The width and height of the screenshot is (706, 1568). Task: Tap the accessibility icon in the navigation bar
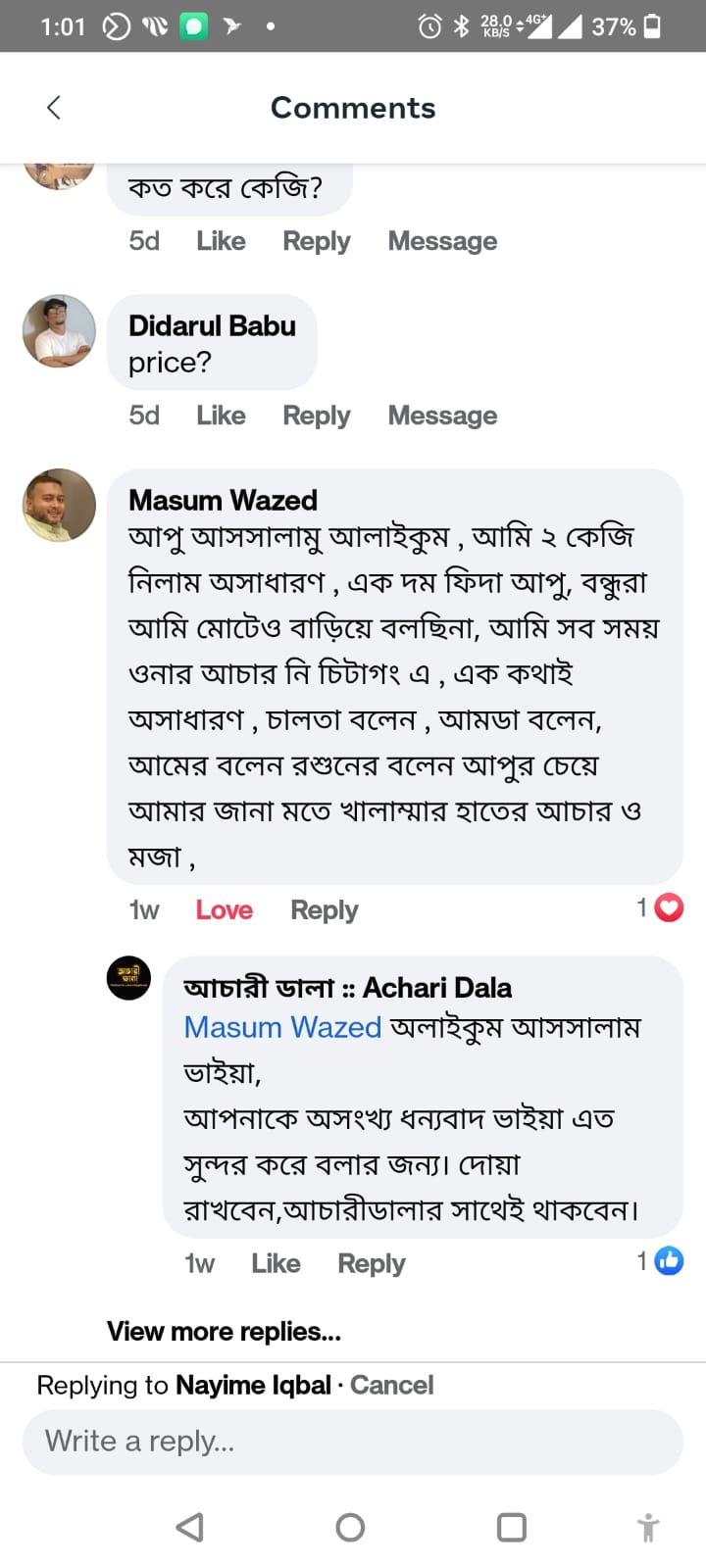coord(647,1526)
